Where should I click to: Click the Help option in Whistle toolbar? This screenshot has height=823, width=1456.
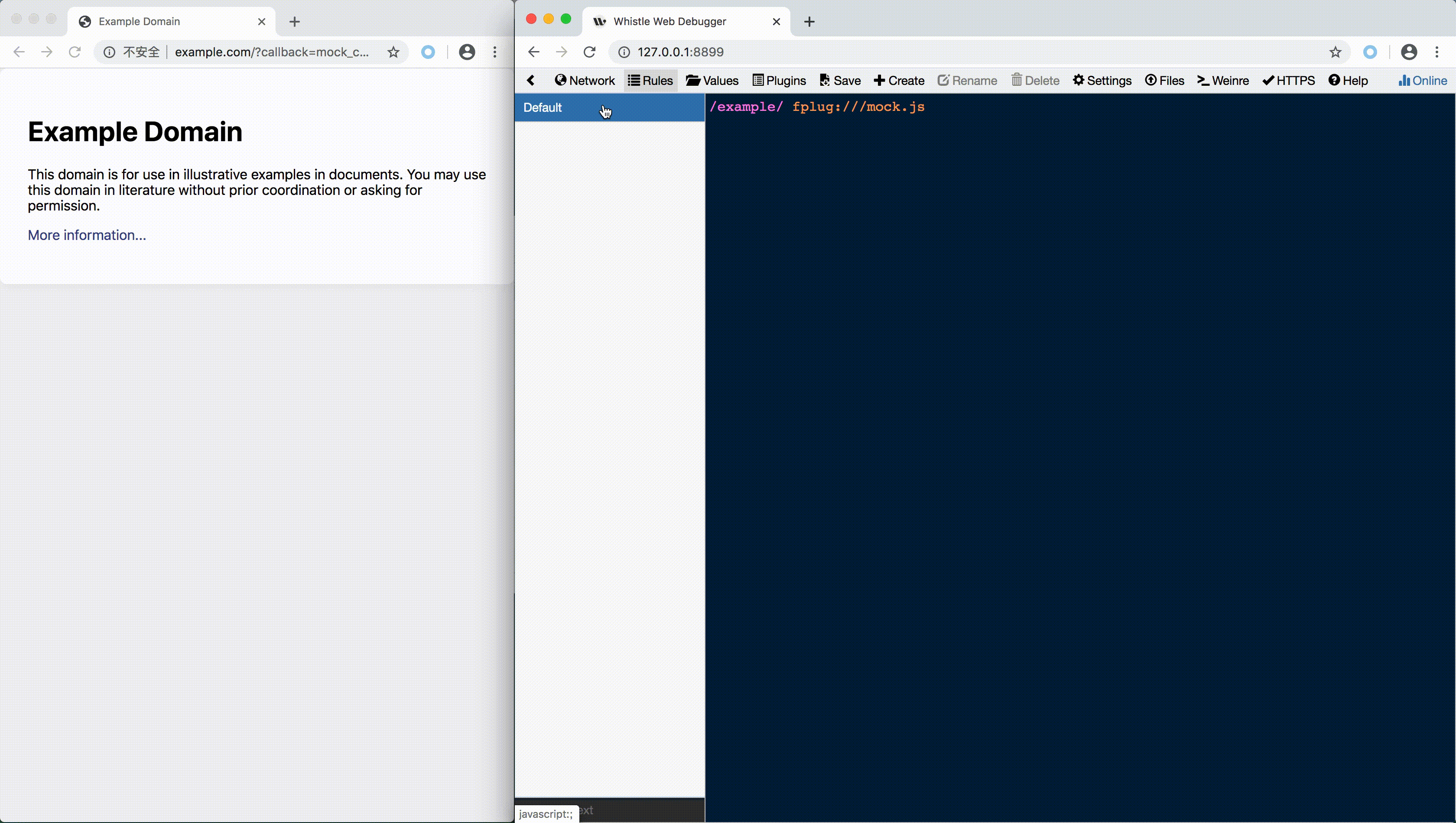point(1348,80)
